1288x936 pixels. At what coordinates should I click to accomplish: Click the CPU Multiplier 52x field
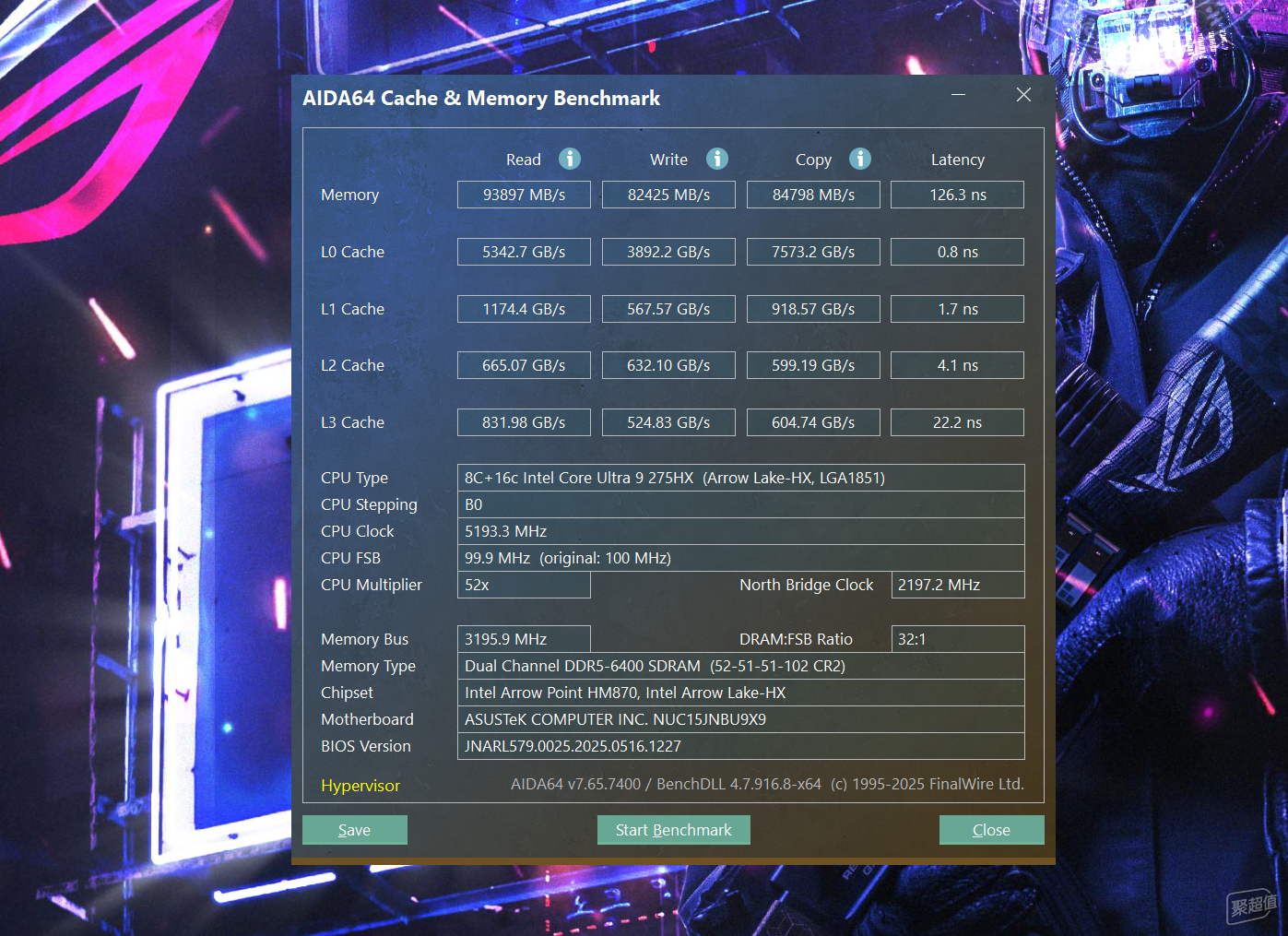524,585
